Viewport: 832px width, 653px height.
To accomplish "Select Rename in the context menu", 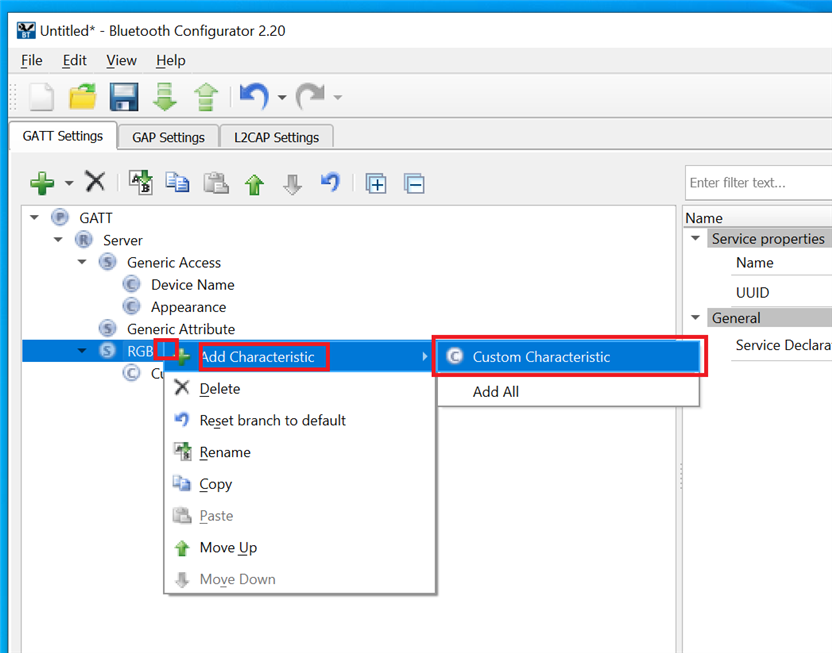I will (x=225, y=452).
